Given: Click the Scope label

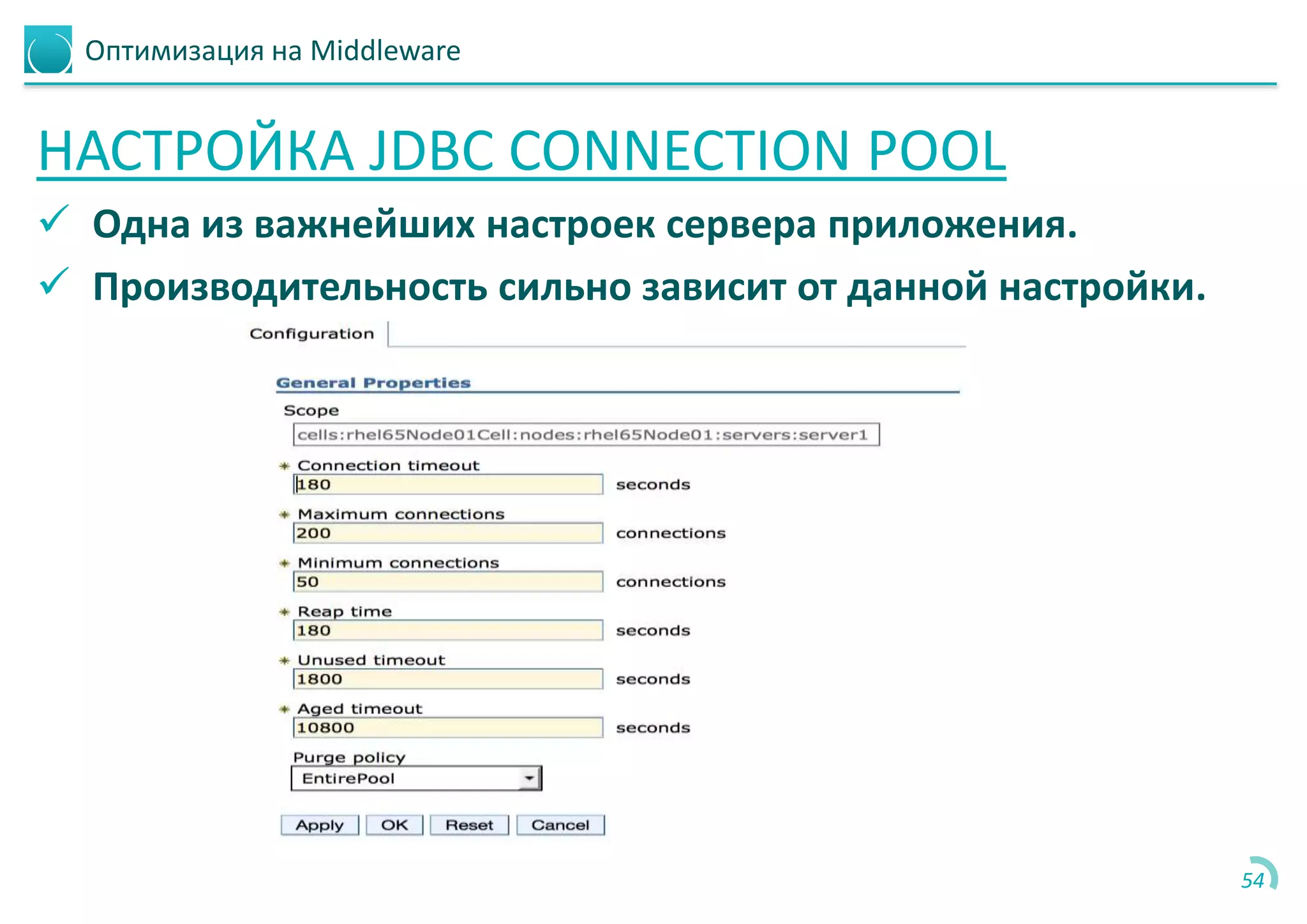Looking at the screenshot, I should point(311,410).
